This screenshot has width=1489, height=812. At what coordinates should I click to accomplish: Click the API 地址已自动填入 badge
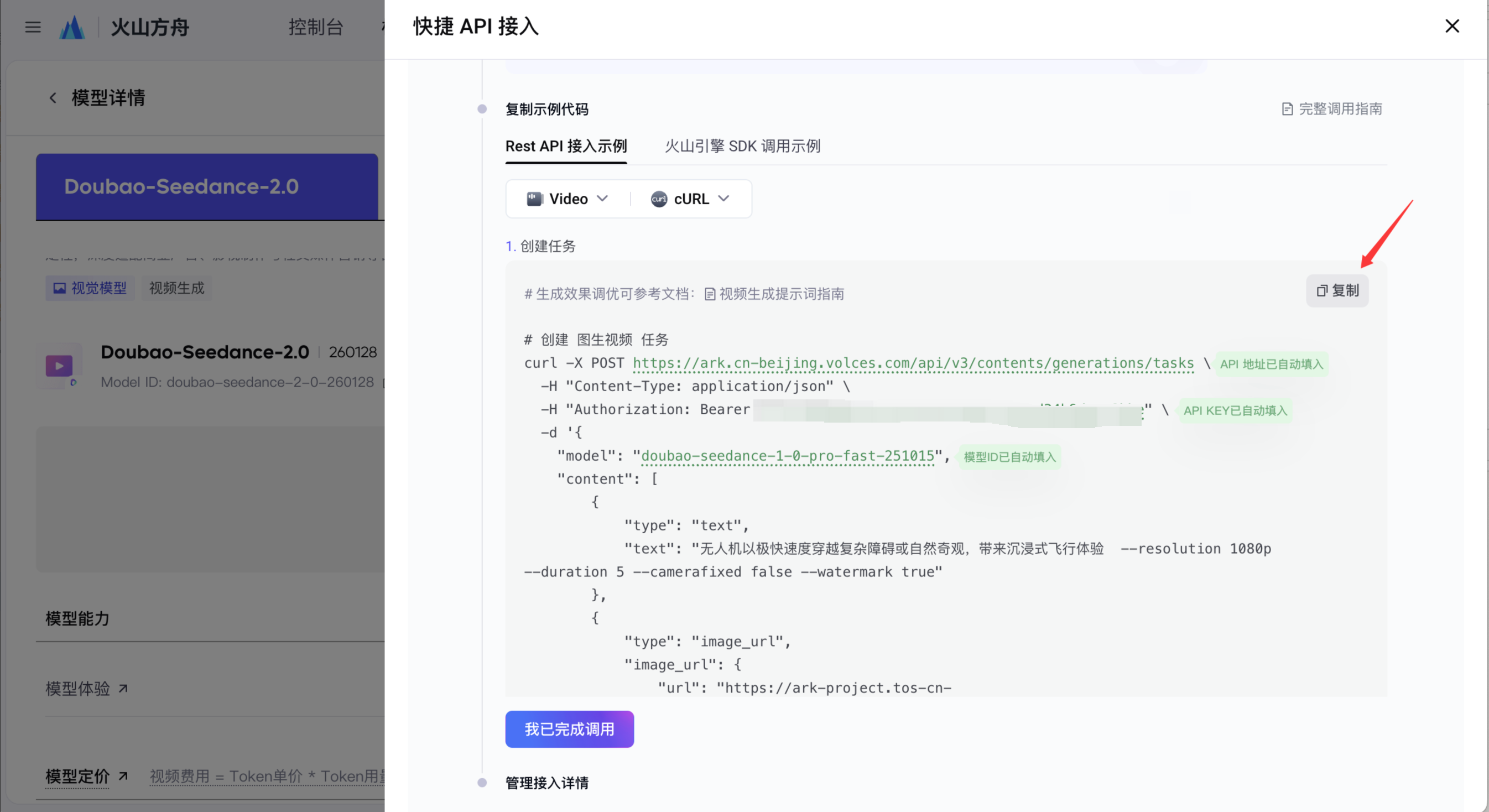(x=1272, y=364)
